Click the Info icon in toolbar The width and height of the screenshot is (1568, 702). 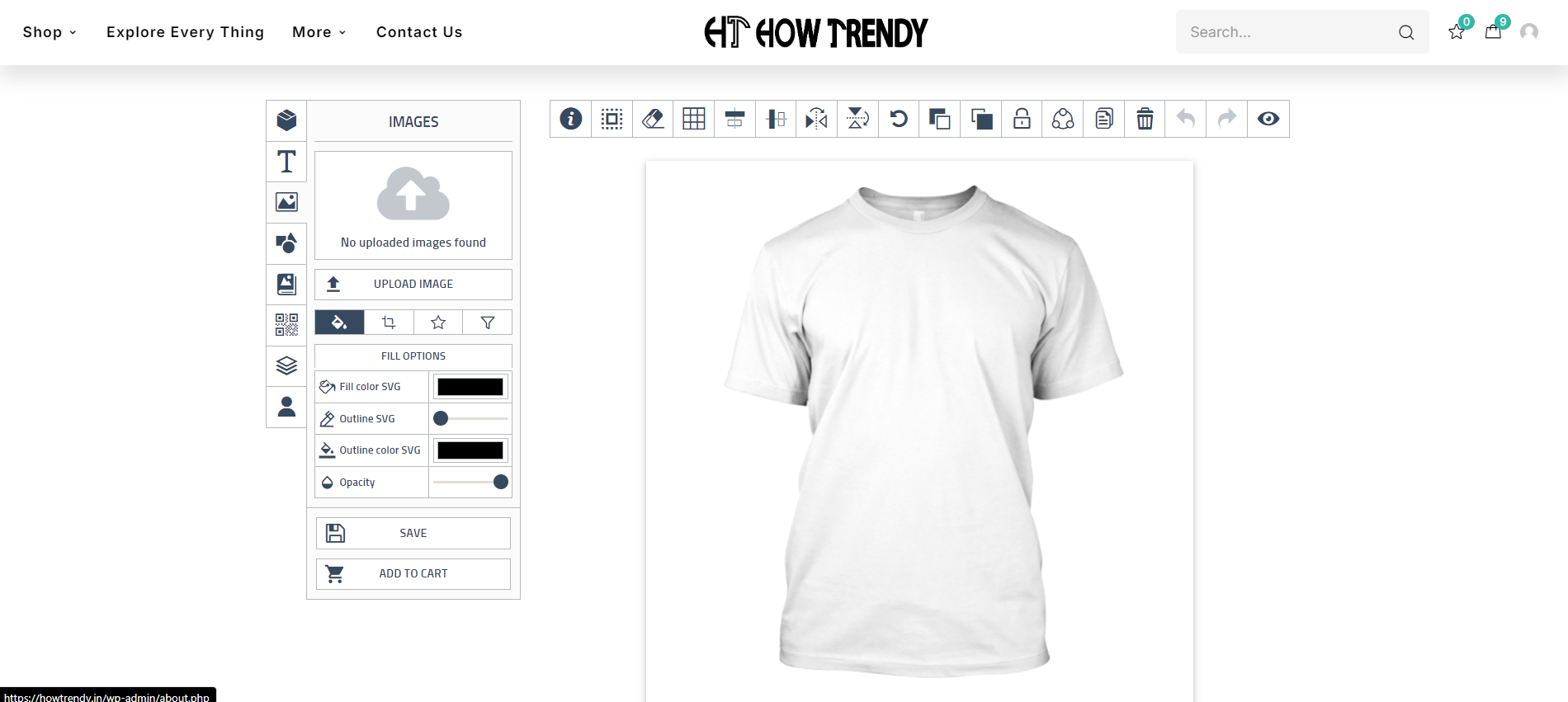[x=571, y=119]
